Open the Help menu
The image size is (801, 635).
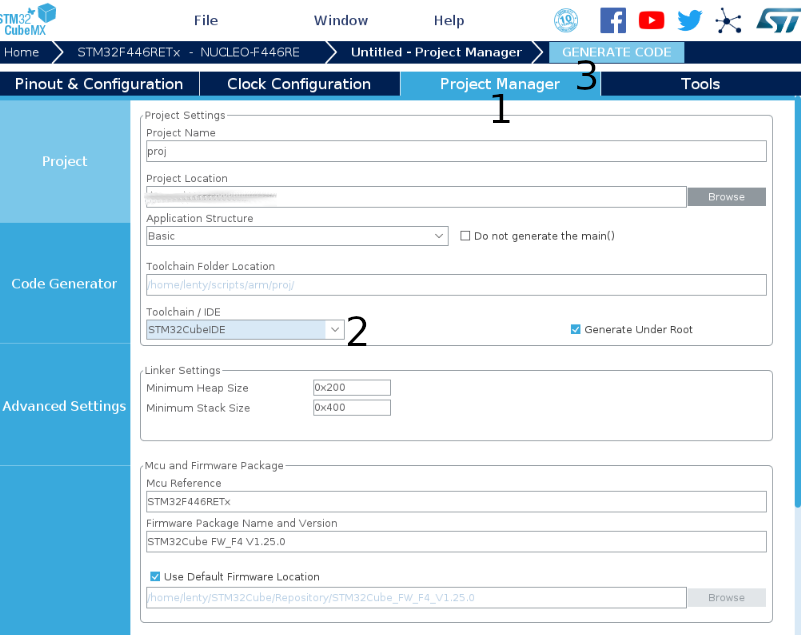click(x=449, y=20)
